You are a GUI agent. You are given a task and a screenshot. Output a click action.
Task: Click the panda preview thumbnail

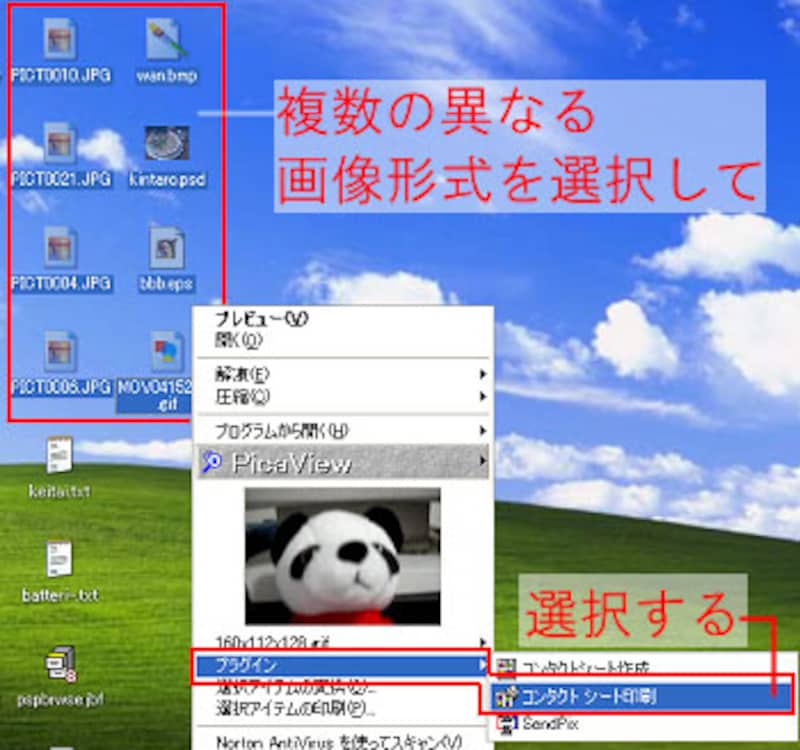[342, 556]
